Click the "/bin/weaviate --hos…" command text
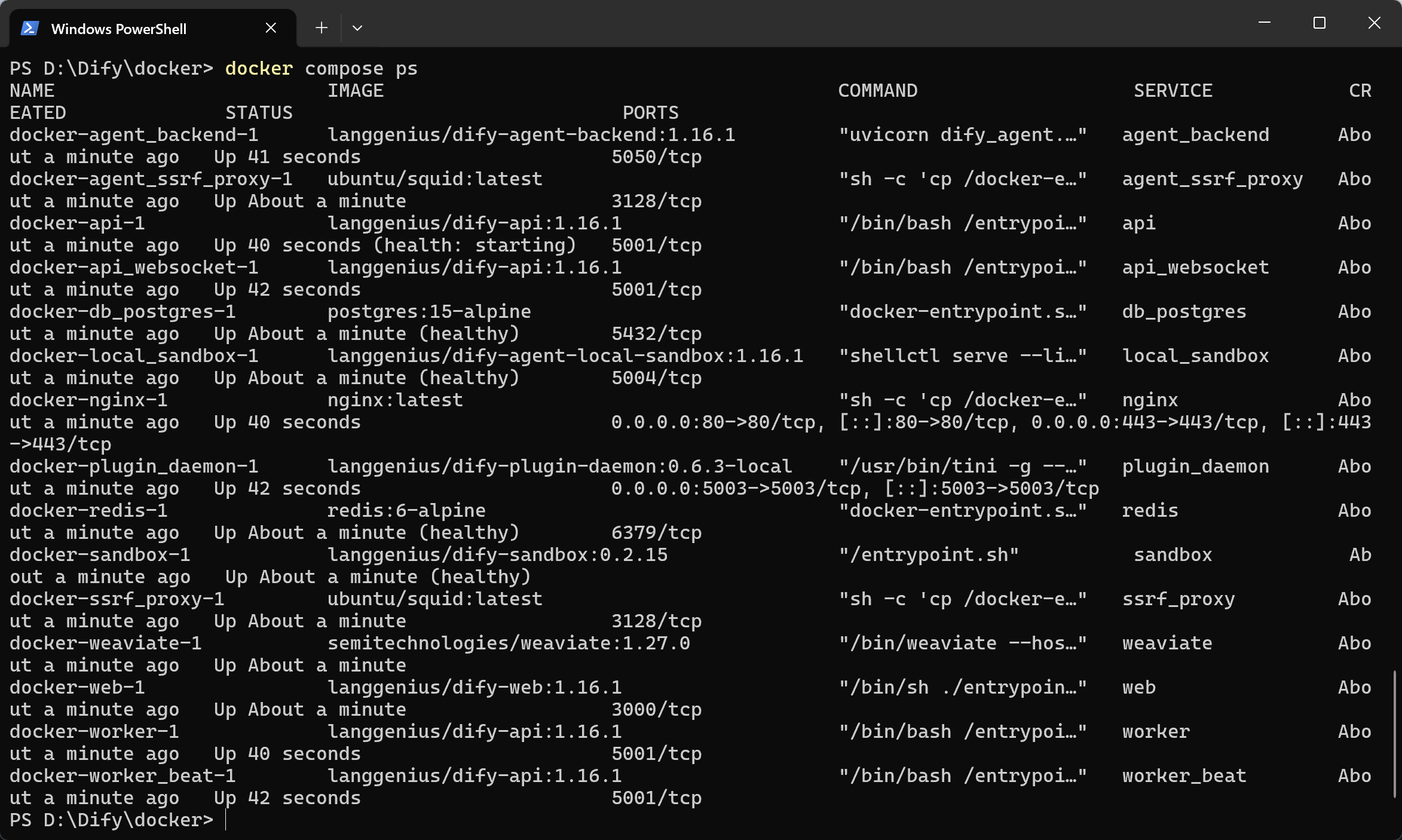This screenshot has width=1402, height=840. [963, 643]
